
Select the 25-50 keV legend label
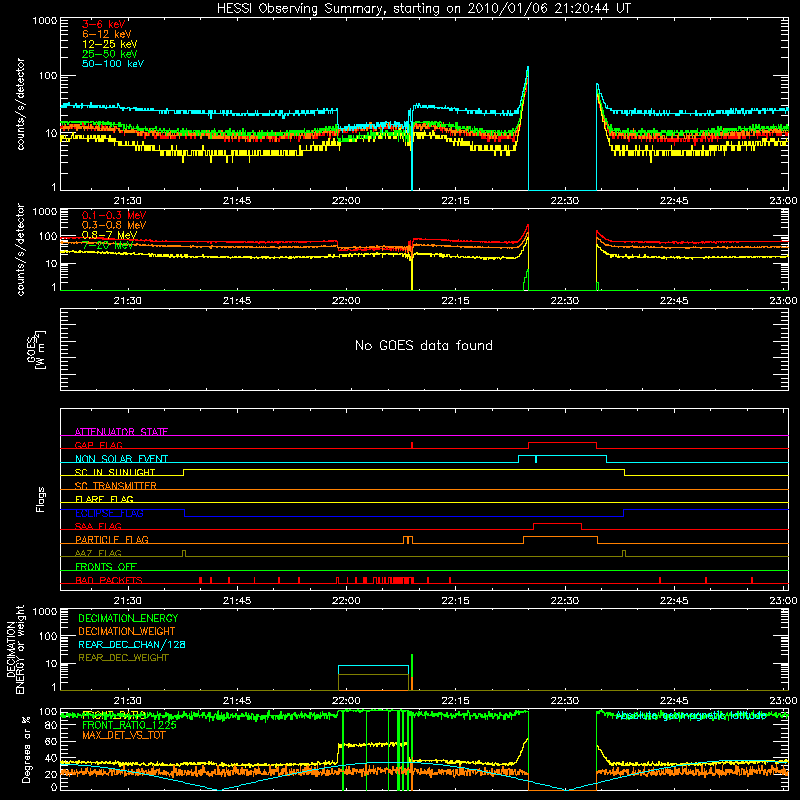point(110,54)
